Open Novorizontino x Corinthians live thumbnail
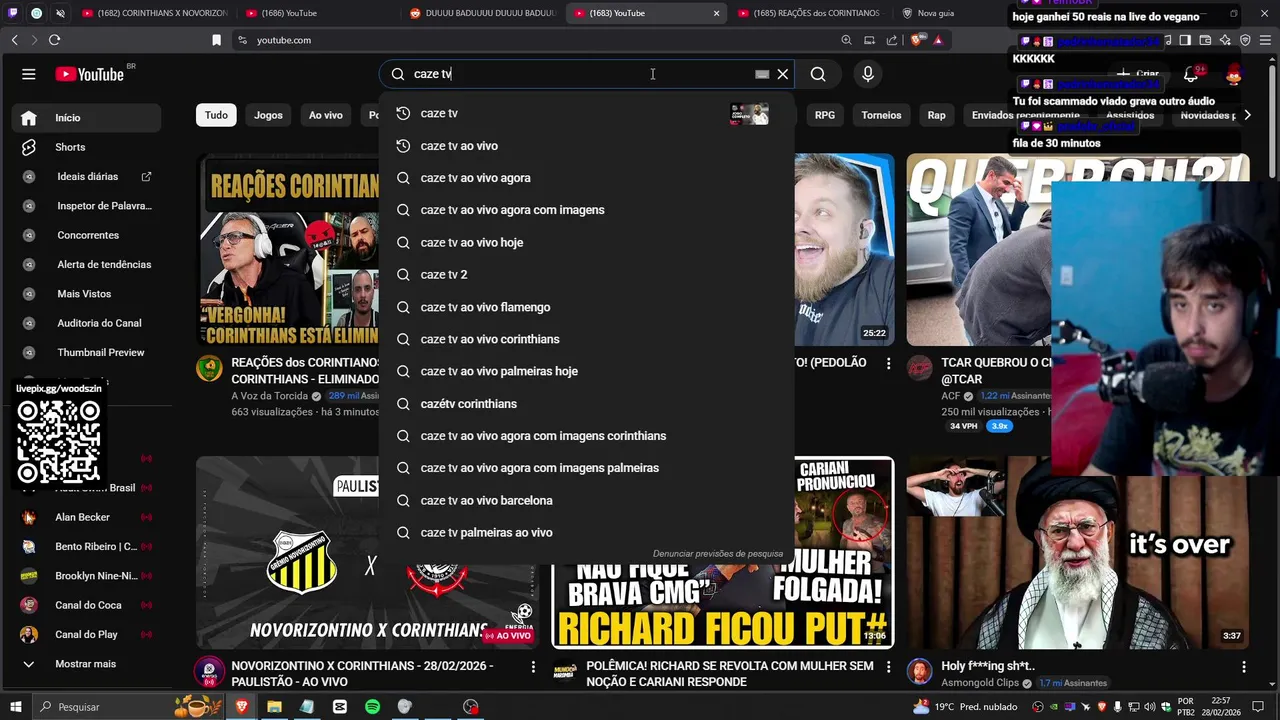This screenshot has width=1280, height=720. (x=367, y=553)
